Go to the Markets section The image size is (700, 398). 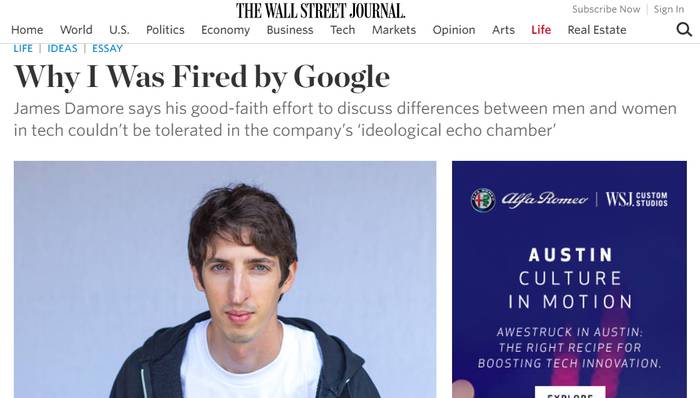[x=394, y=30]
